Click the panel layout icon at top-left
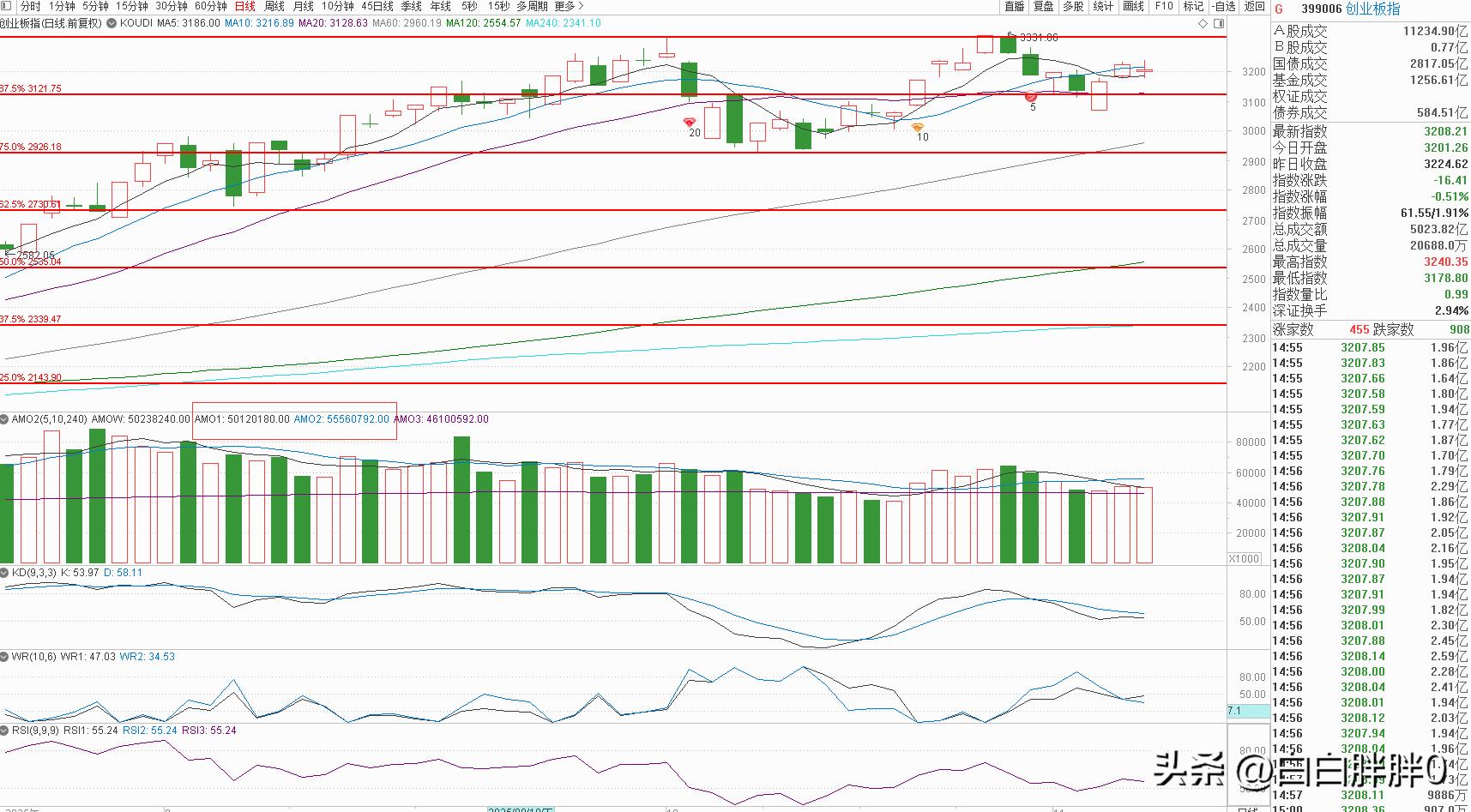1471x812 pixels. point(7,6)
